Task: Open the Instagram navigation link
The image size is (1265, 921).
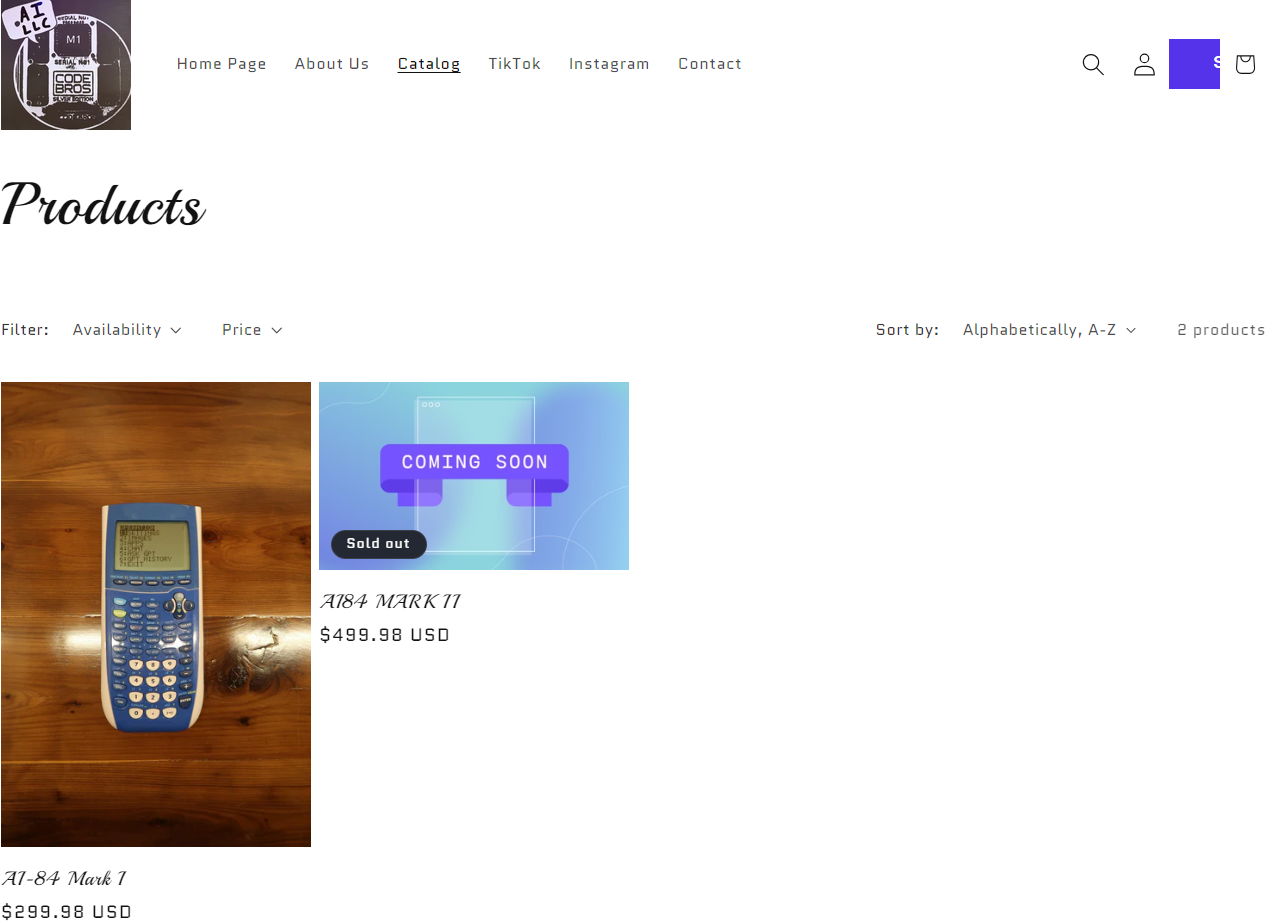Action: [x=609, y=64]
